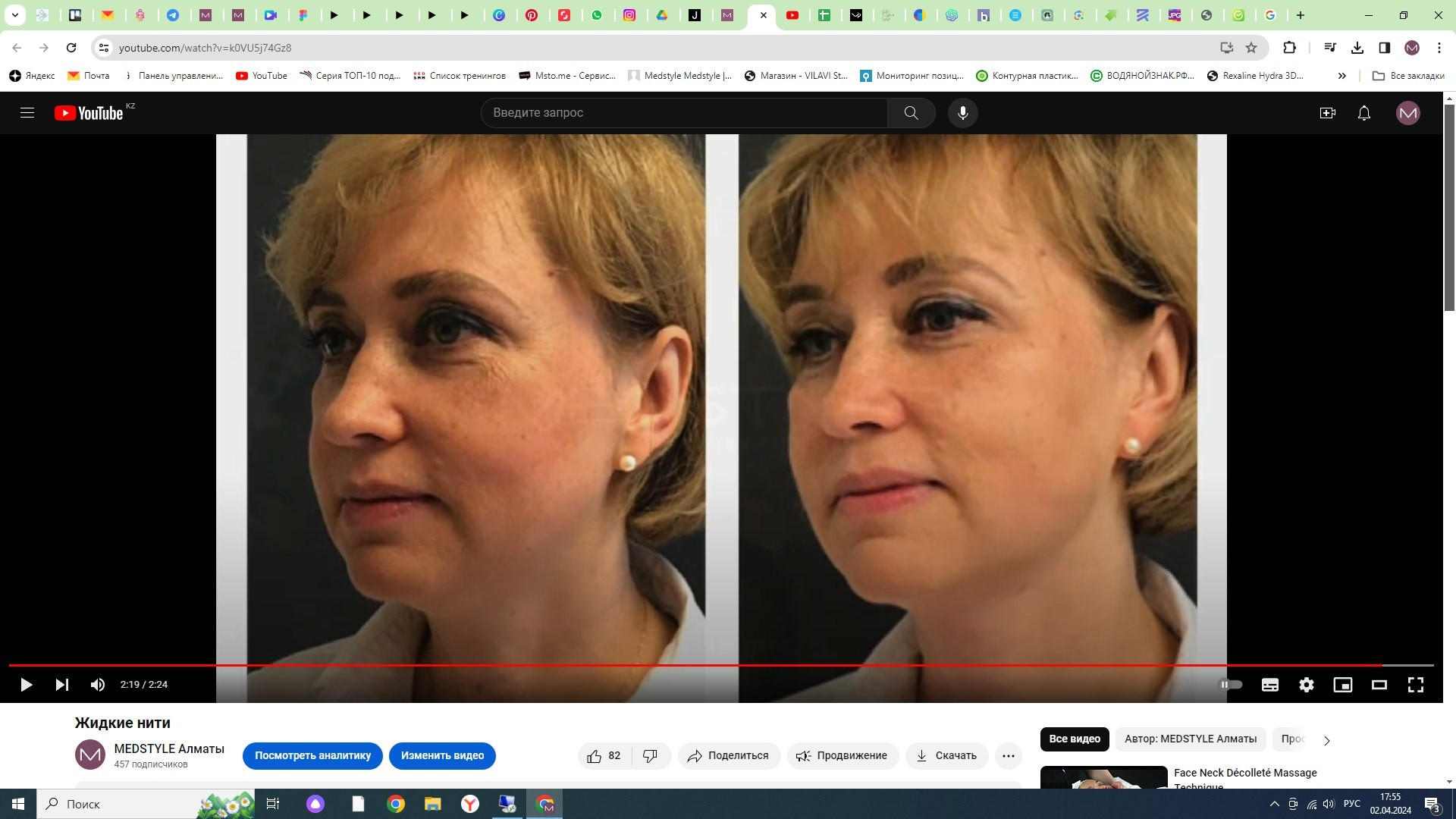
Task: Click 'Посмотреть аналитику' button
Action: point(312,755)
